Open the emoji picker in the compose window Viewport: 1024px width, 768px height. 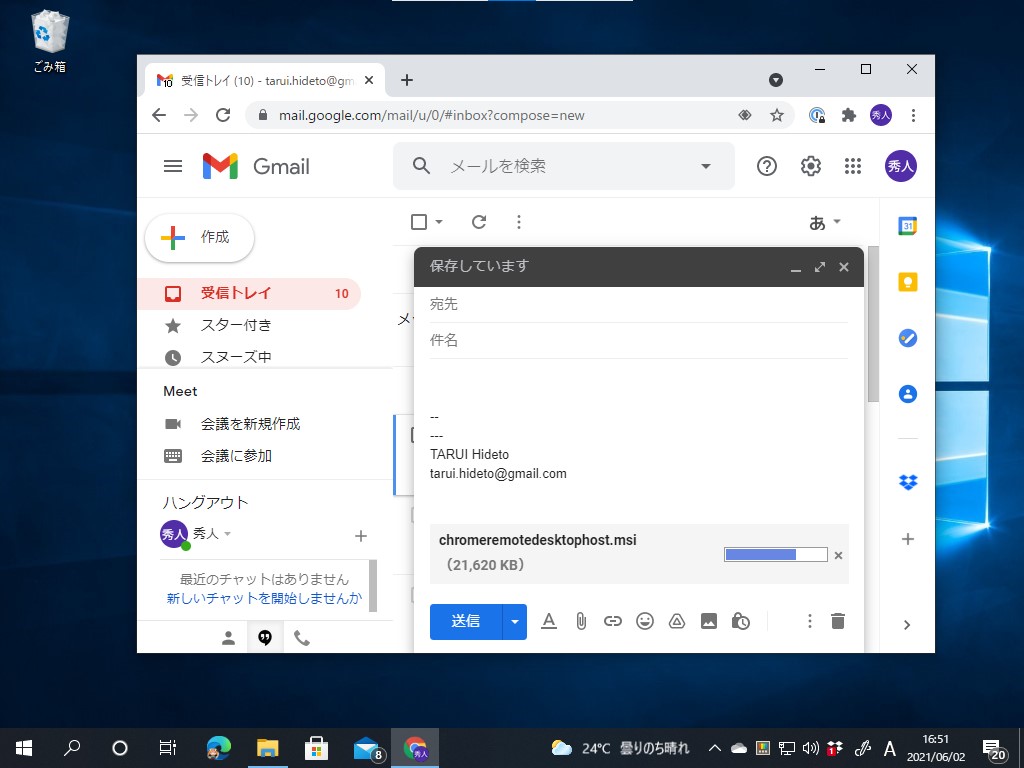pyautogui.click(x=645, y=621)
